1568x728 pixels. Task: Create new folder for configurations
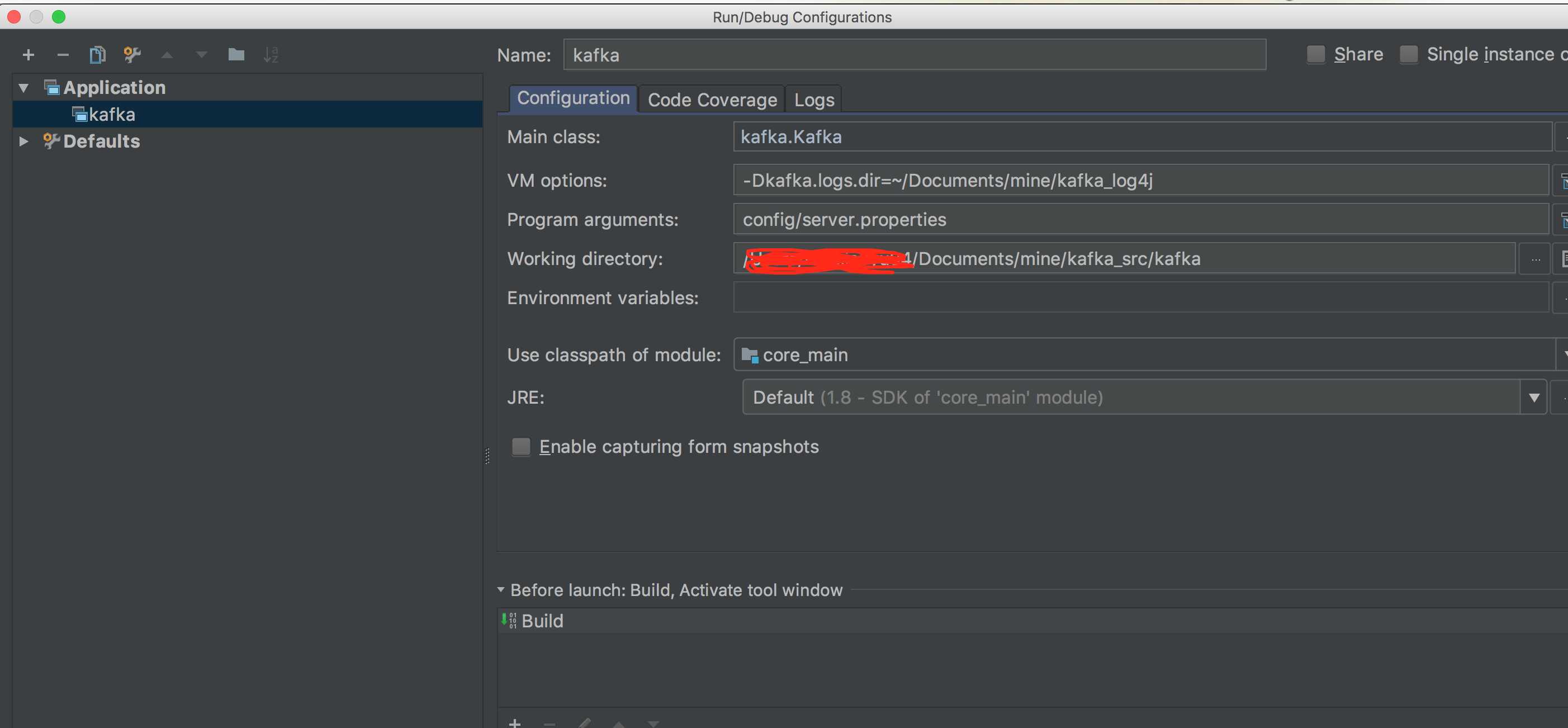coord(236,55)
